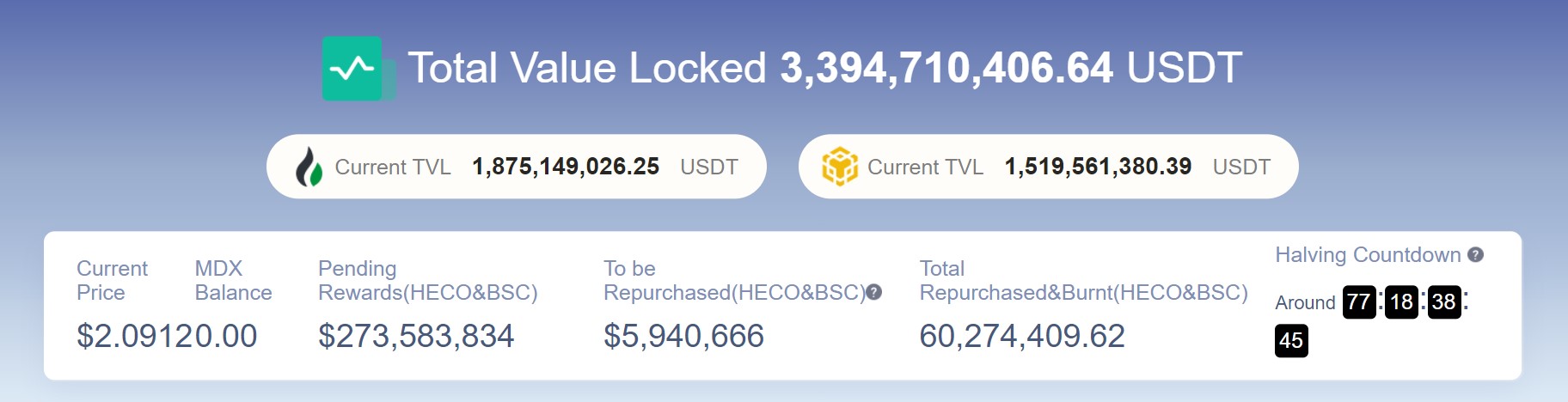Screen dimensions: 1568x402
Task: Click the question mark next to To be Repurchased
Action: pos(874,293)
